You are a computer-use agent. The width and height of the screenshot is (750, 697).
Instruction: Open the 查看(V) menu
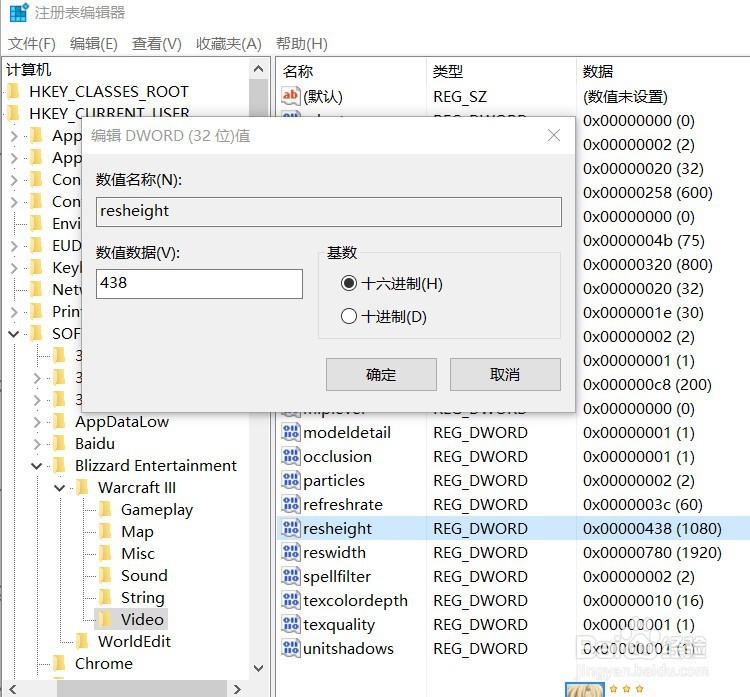(157, 44)
